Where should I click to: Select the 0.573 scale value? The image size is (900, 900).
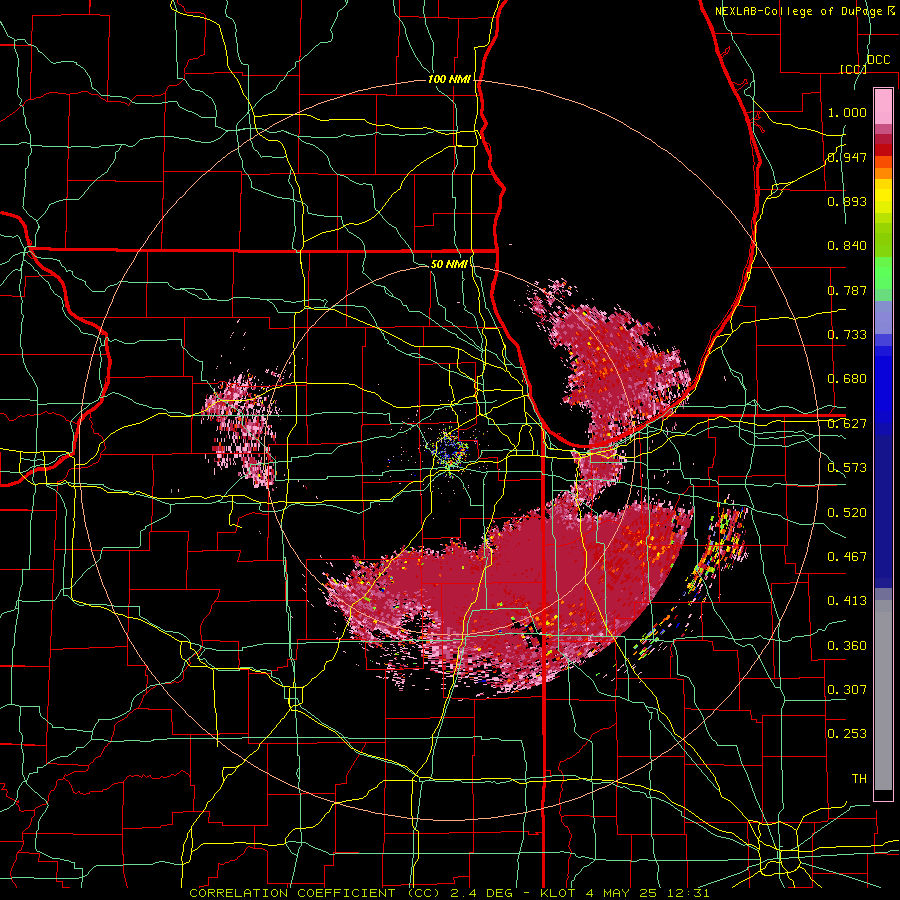(847, 468)
